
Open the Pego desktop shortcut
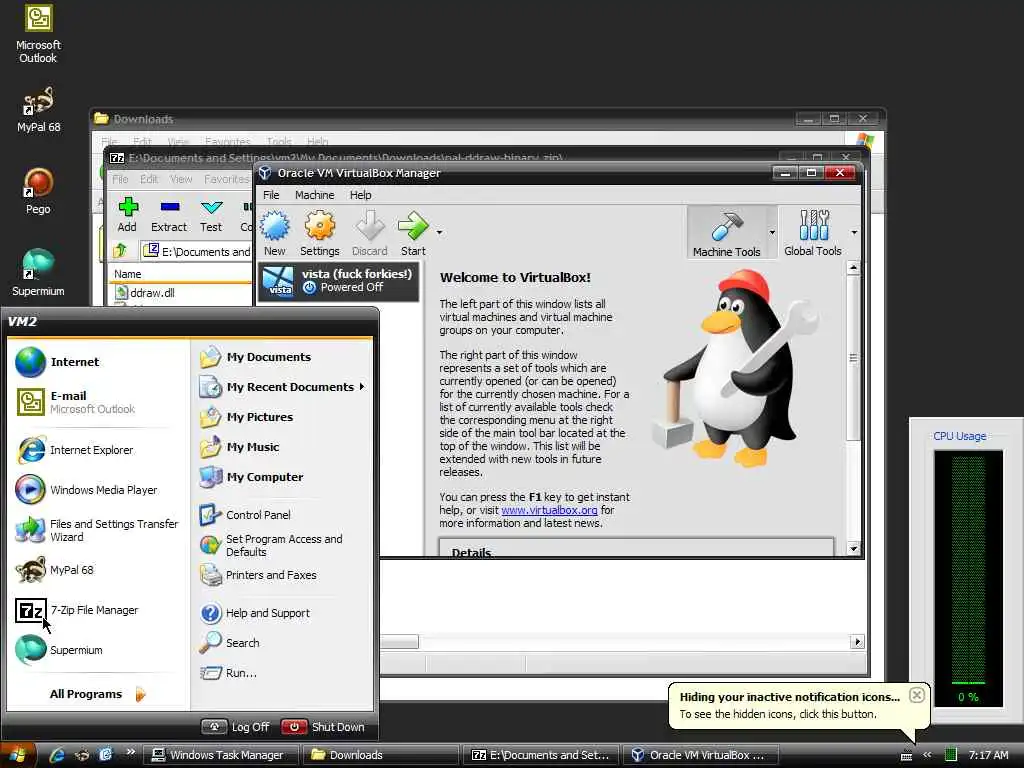pyautogui.click(x=38, y=190)
